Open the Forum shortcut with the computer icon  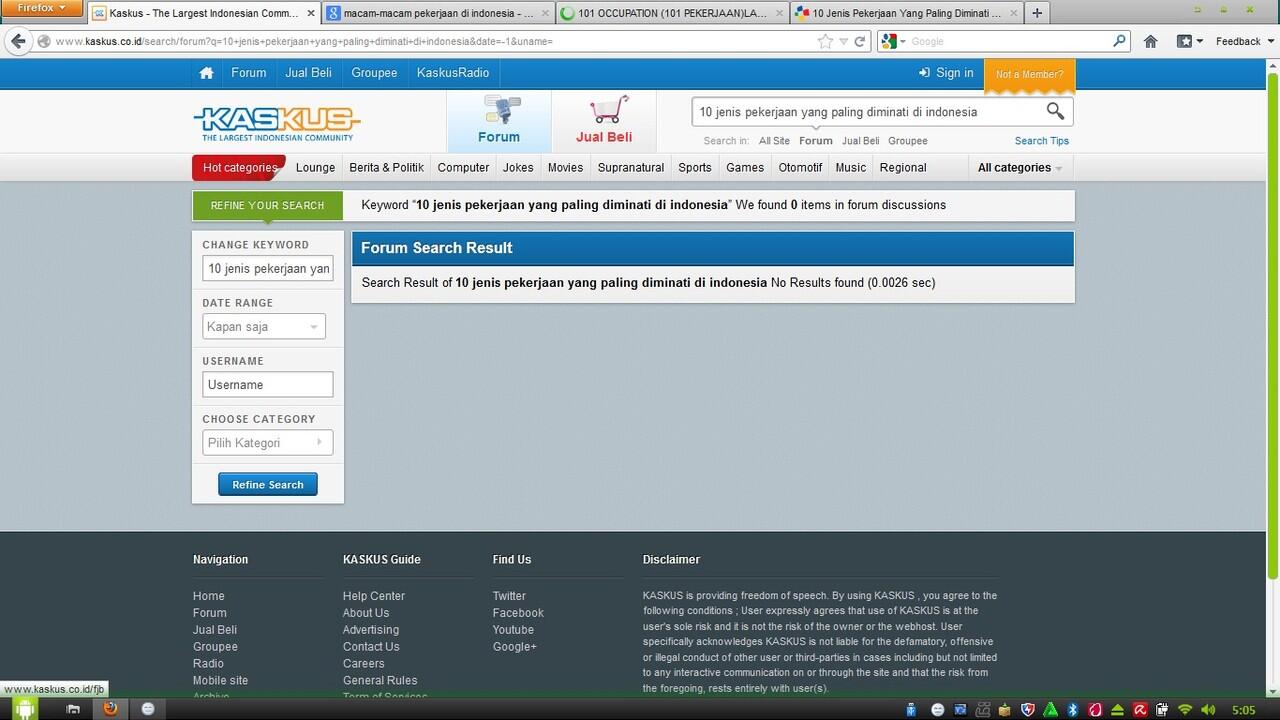tap(499, 120)
